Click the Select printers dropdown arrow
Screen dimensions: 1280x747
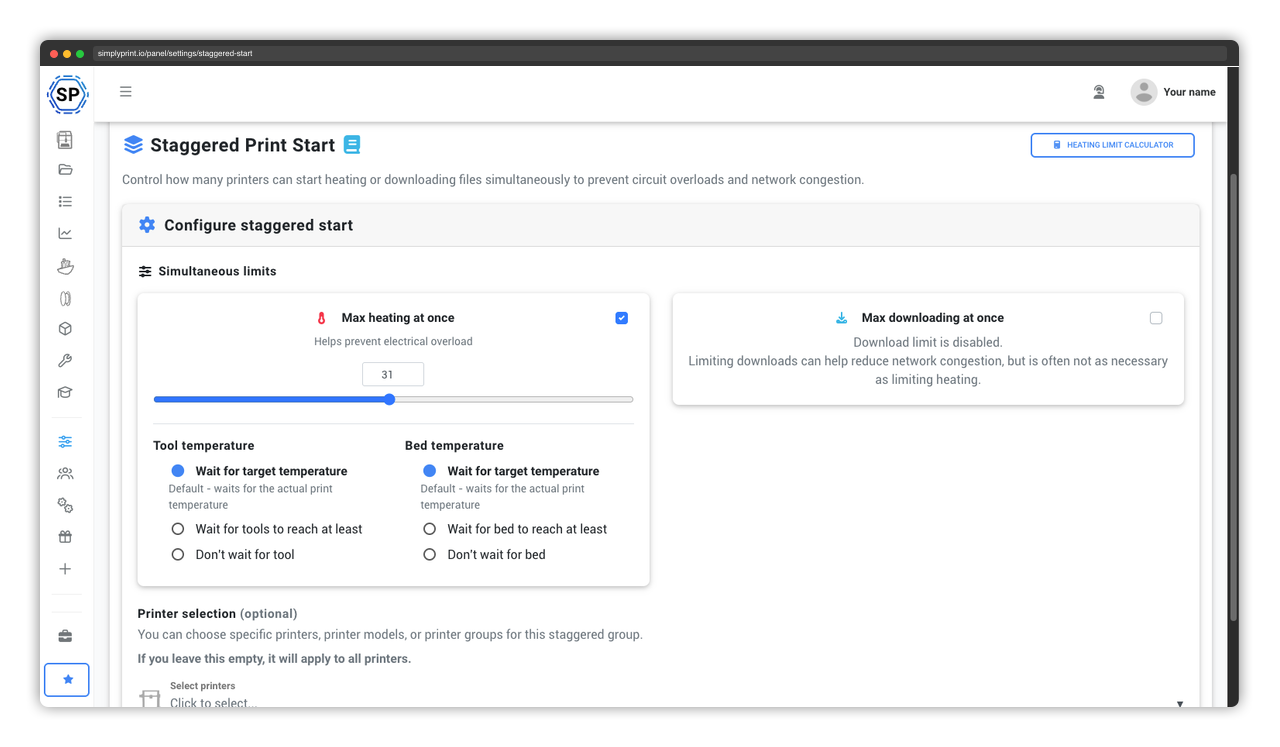pos(1180,704)
